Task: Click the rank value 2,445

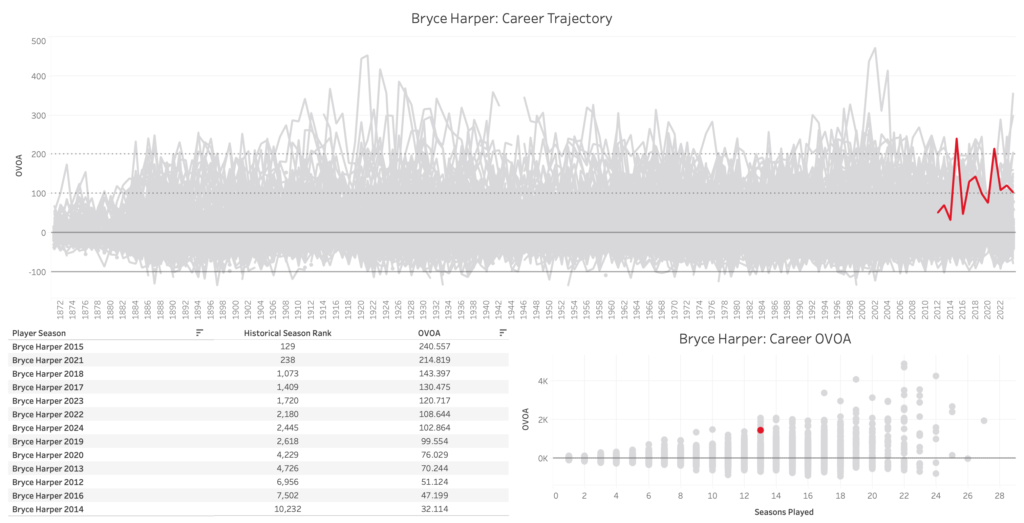Action: 287,428
